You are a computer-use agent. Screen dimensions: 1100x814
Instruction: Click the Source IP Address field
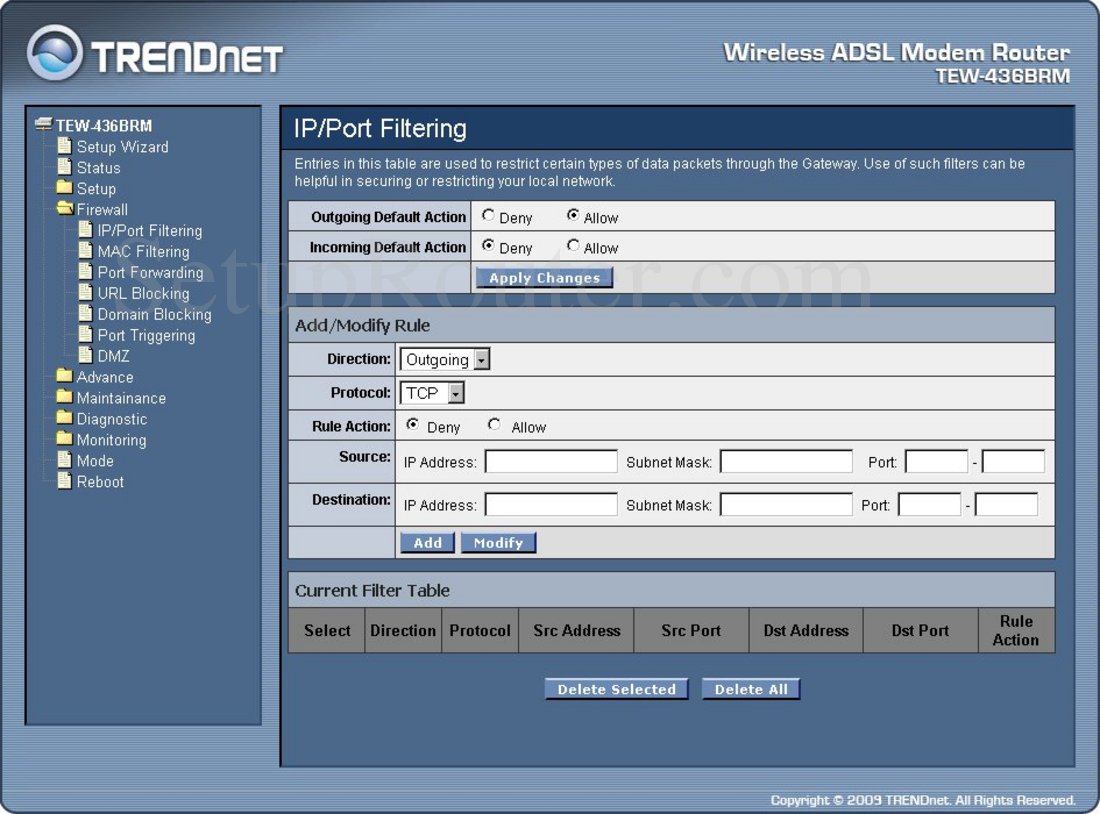point(550,460)
